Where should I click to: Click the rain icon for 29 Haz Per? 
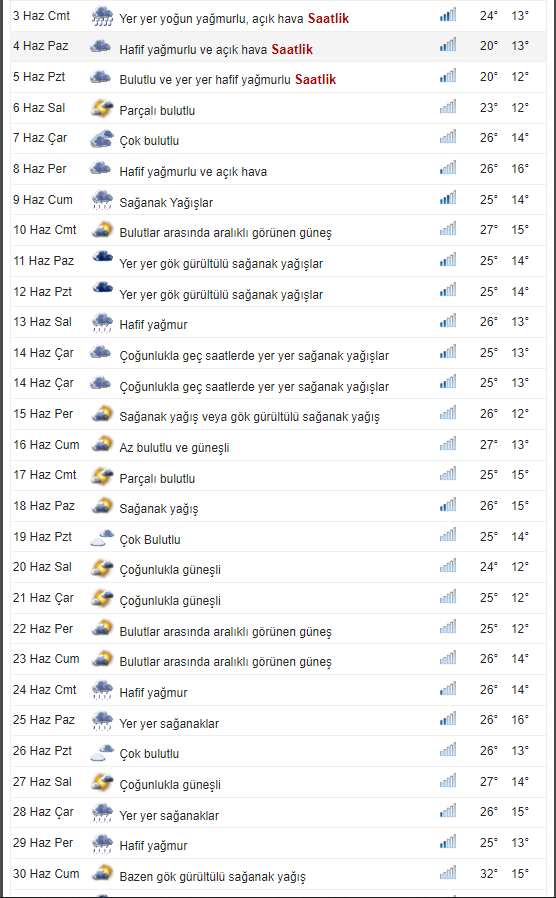[102, 843]
